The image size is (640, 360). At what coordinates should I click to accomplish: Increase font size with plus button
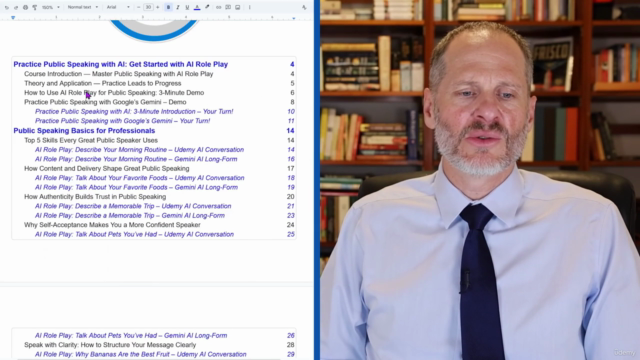pos(158,7)
